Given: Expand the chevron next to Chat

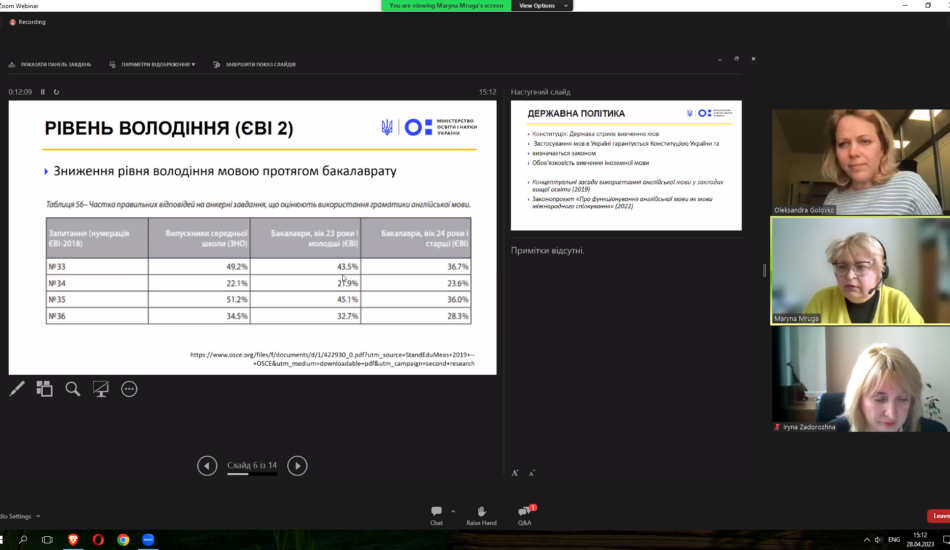Looking at the screenshot, I should [453, 510].
